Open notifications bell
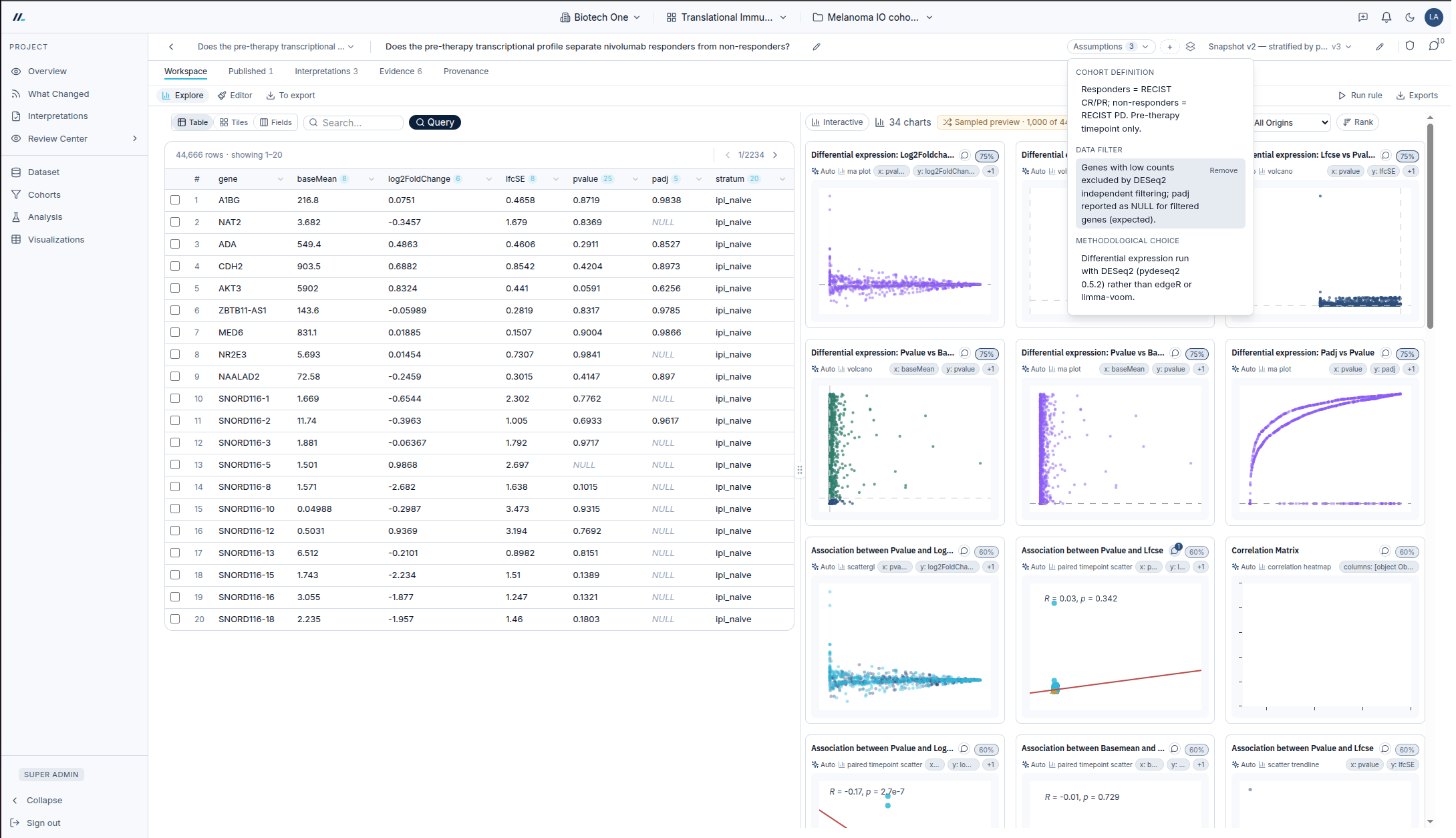This screenshot has width=1456, height=838. (1387, 17)
